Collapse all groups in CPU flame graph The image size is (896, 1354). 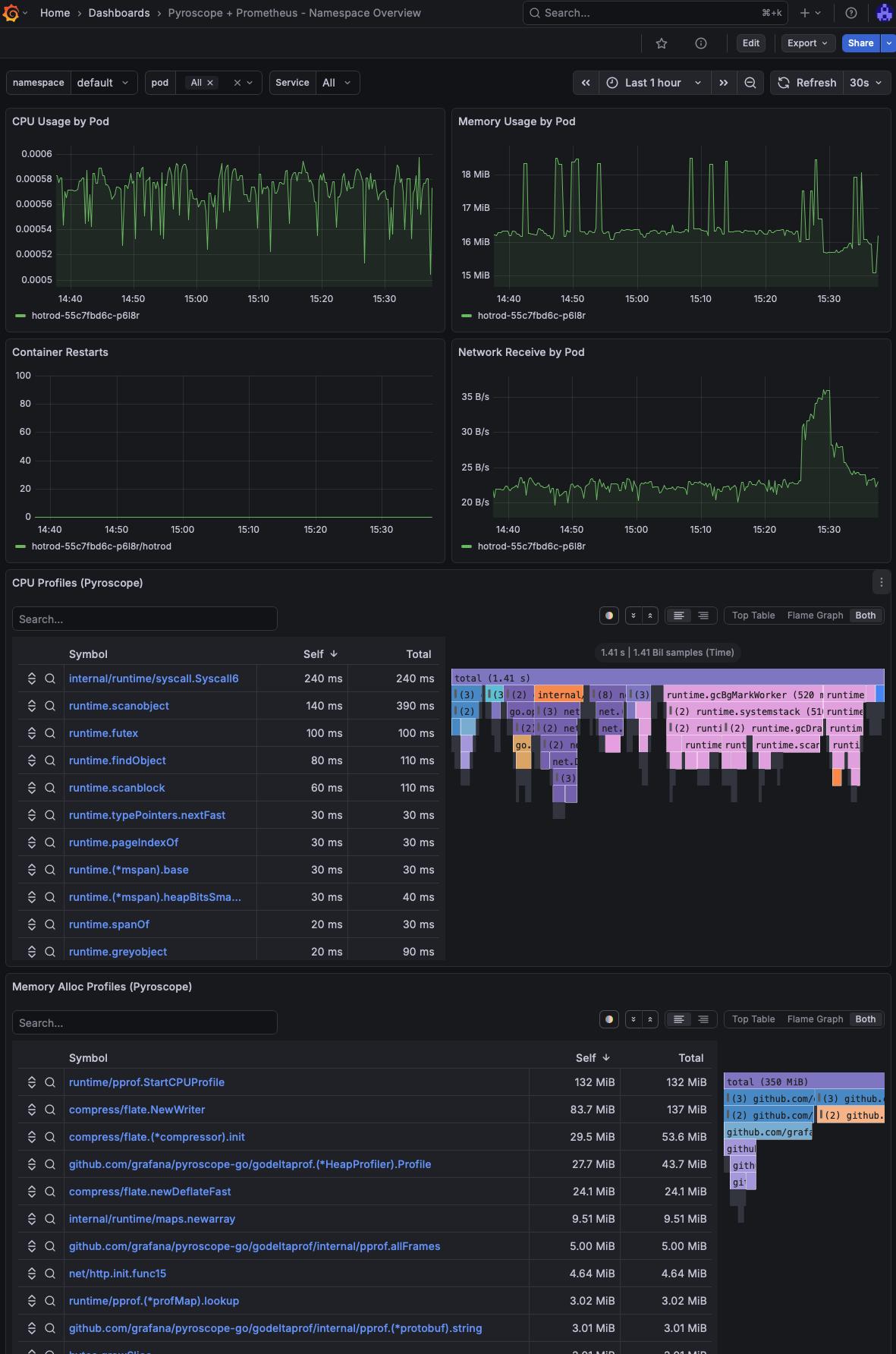[649, 616]
